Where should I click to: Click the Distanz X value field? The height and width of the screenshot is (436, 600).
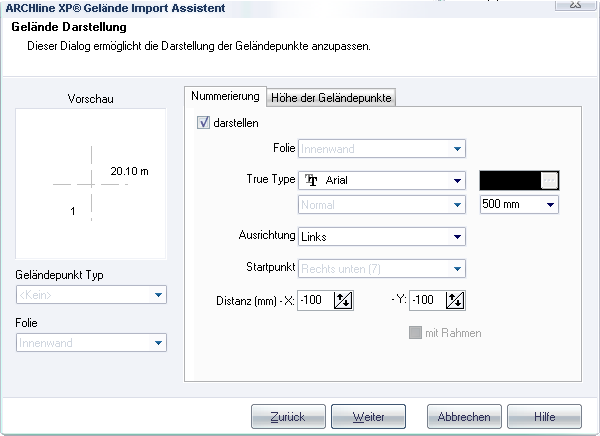click(x=315, y=300)
